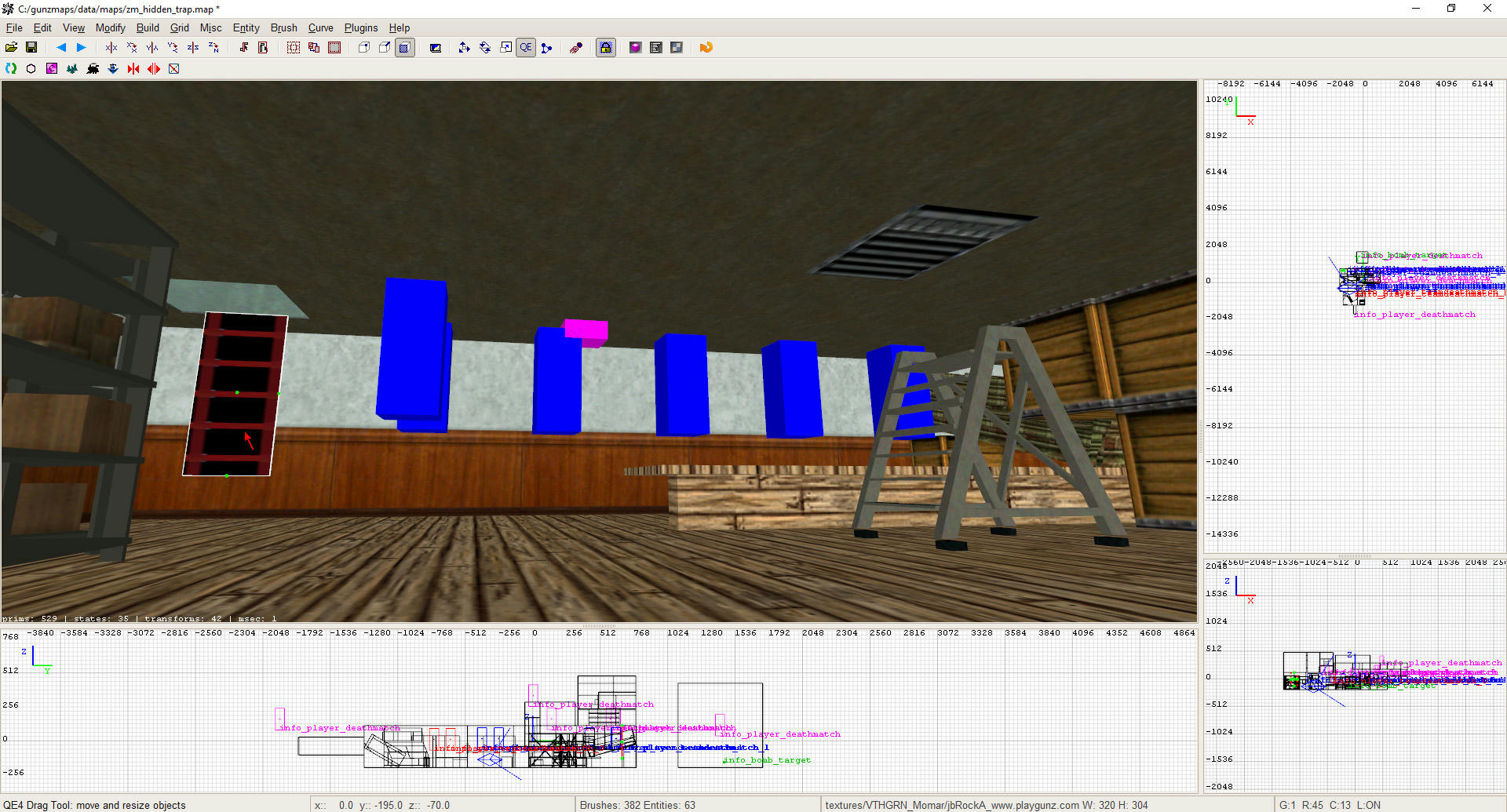Save the current map
Image resolution: width=1507 pixels, height=812 pixels.
(31, 47)
